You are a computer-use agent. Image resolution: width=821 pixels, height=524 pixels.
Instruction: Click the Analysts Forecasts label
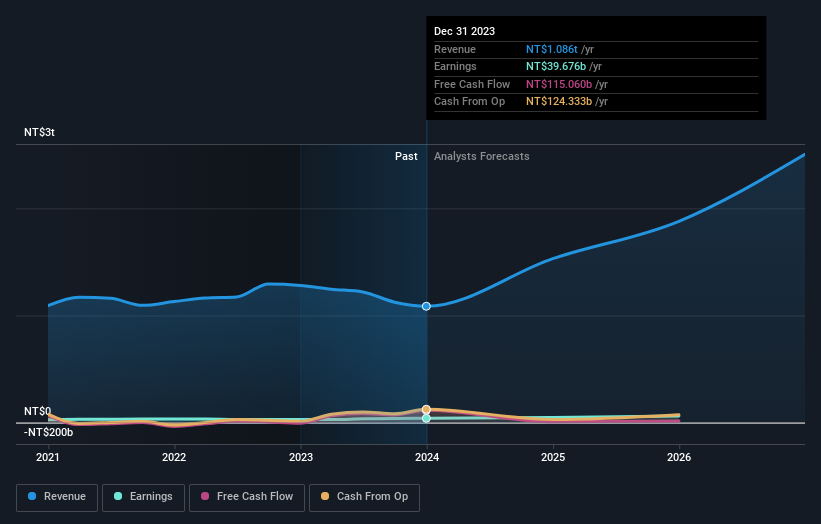click(x=482, y=157)
